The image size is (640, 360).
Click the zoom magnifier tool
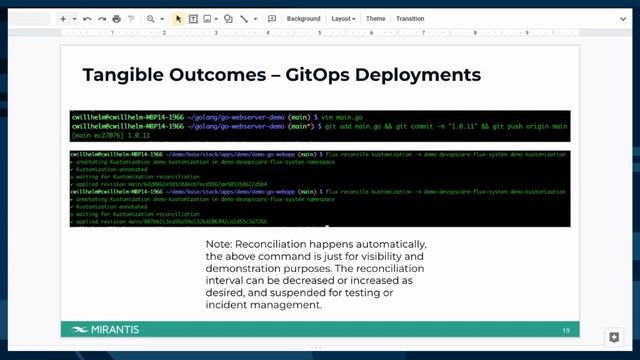[151, 19]
